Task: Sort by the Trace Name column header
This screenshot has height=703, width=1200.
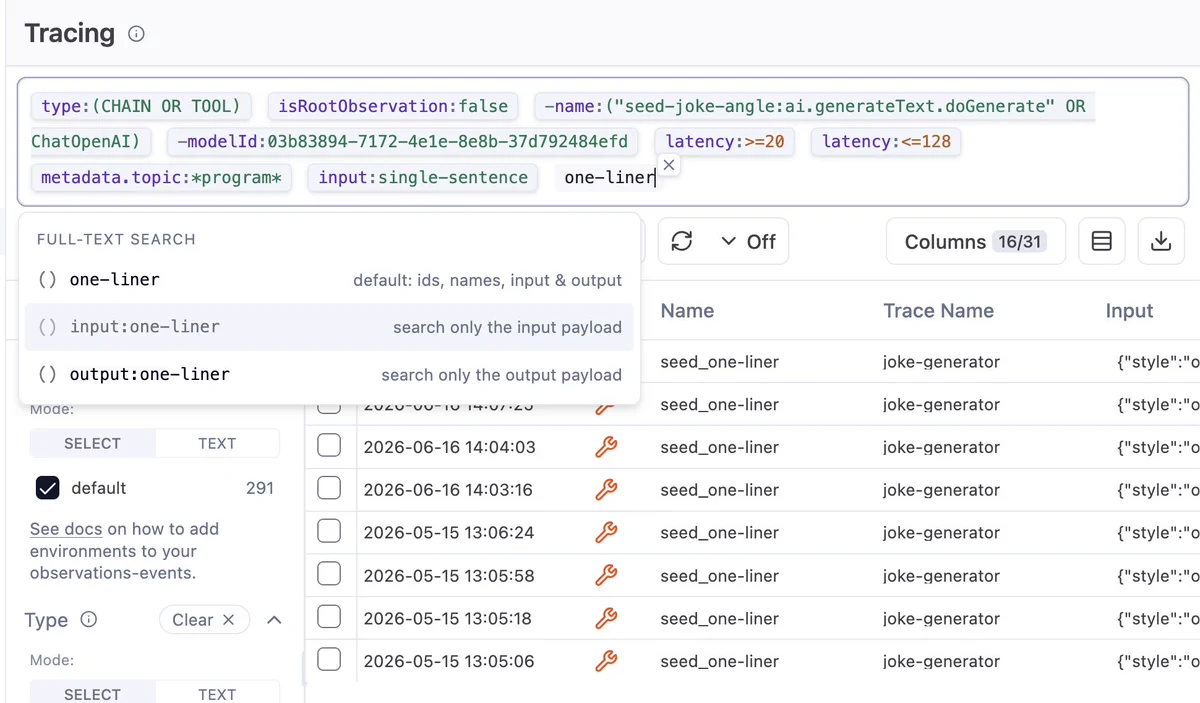Action: pos(938,311)
